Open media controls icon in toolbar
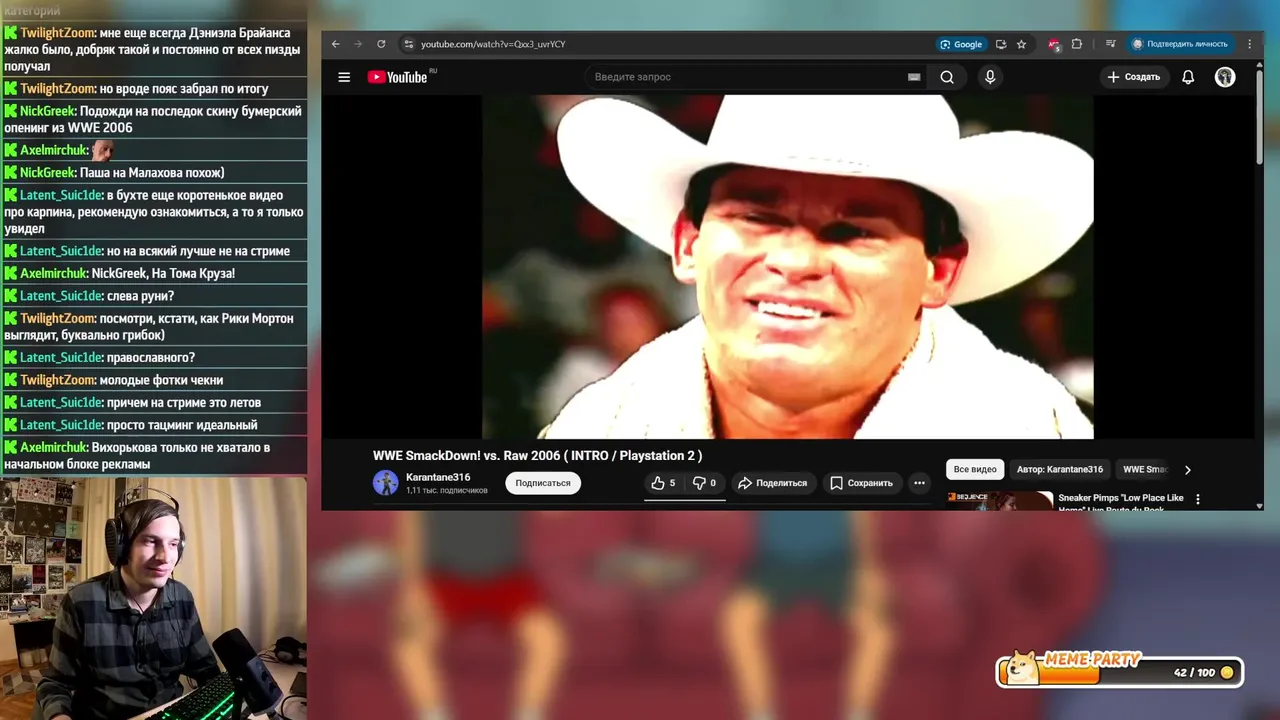The width and height of the screenshot is (1280, 720). [1110, 44]
